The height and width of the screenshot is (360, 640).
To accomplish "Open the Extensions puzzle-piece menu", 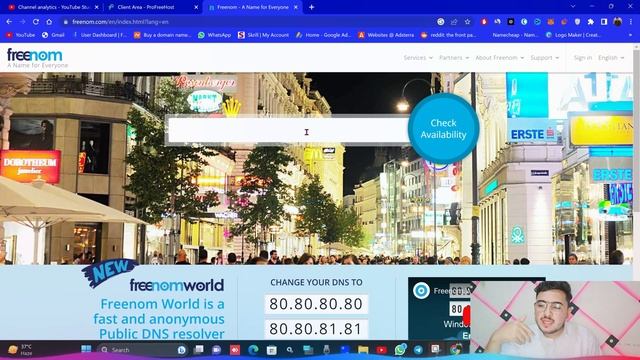I will [591, 22].
